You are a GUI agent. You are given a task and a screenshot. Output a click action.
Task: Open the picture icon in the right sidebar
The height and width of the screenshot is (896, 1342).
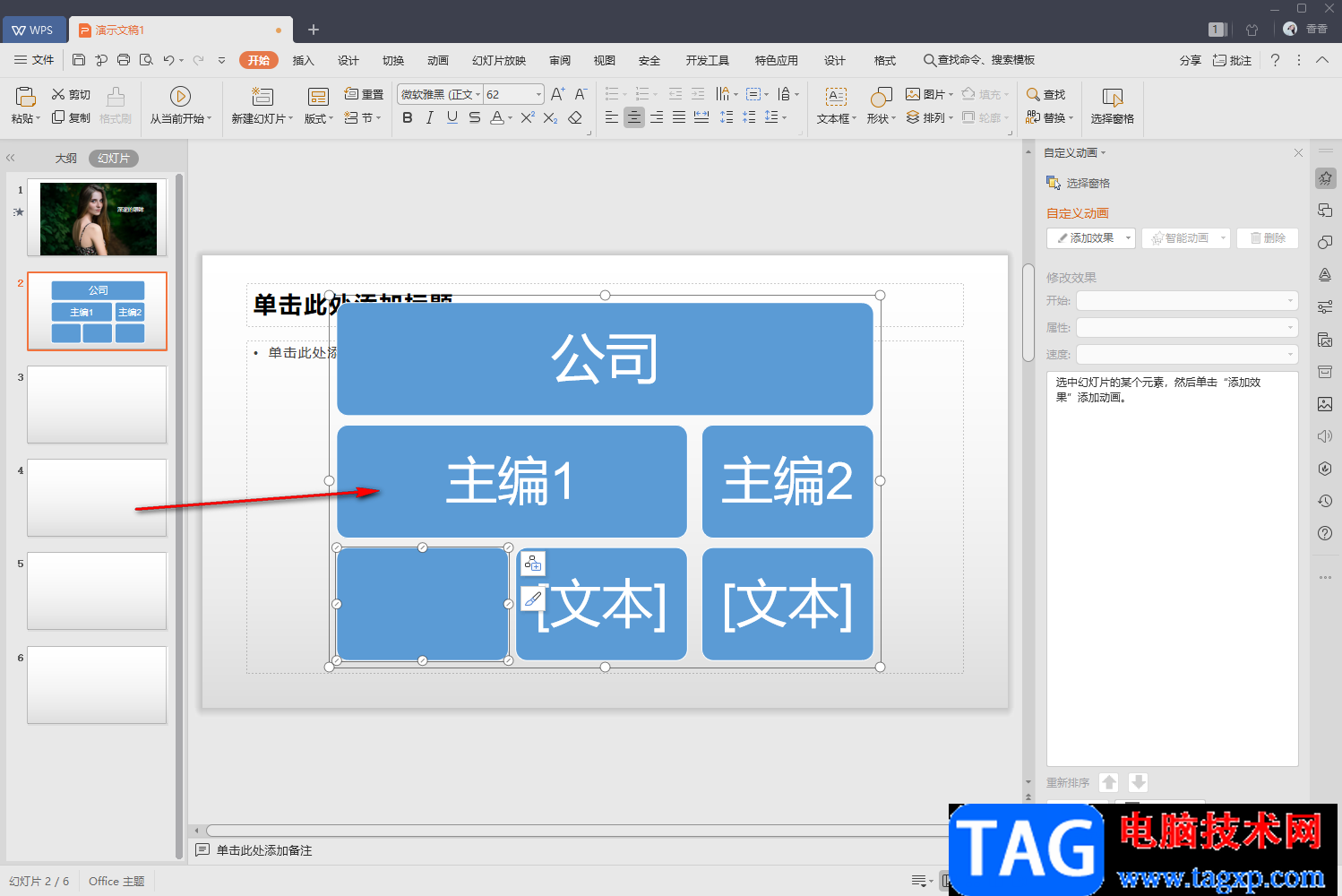coord(1325,404)
